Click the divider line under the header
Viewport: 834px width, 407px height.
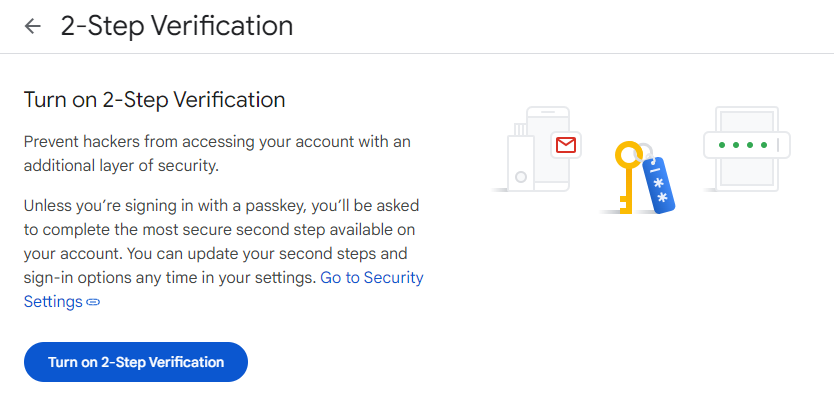pos(417,53)
